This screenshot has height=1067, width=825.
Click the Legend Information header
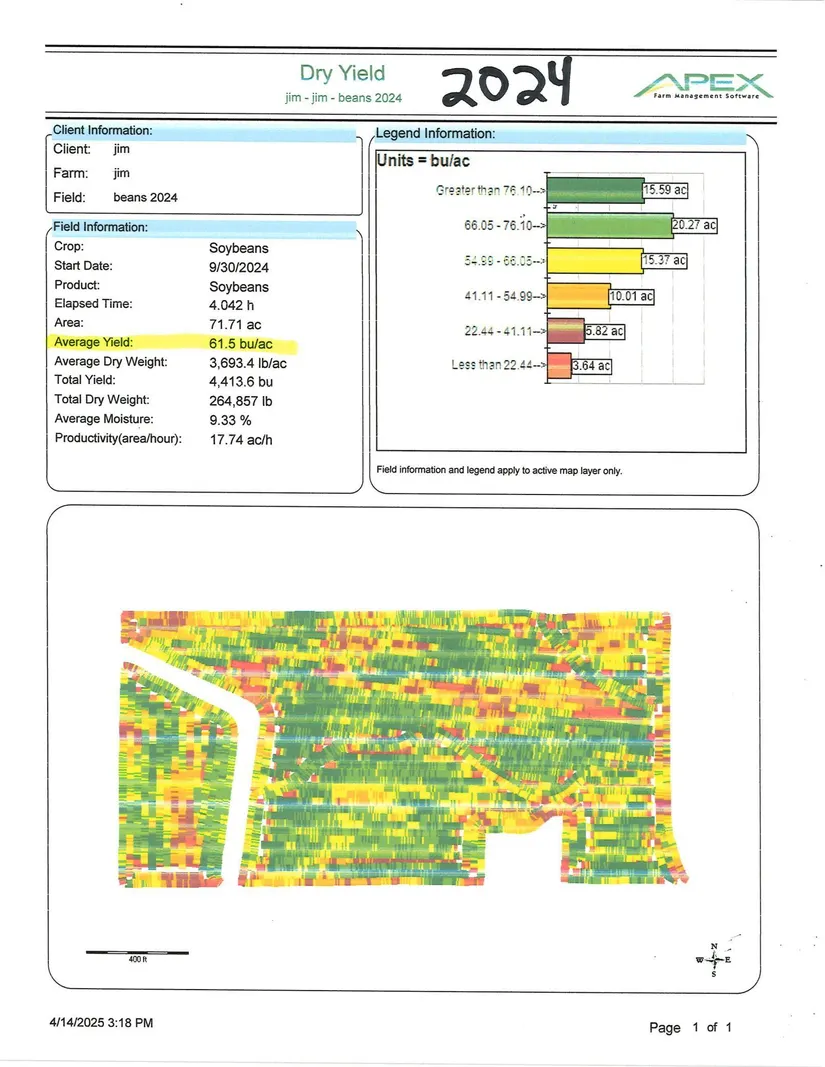point(434,134)
